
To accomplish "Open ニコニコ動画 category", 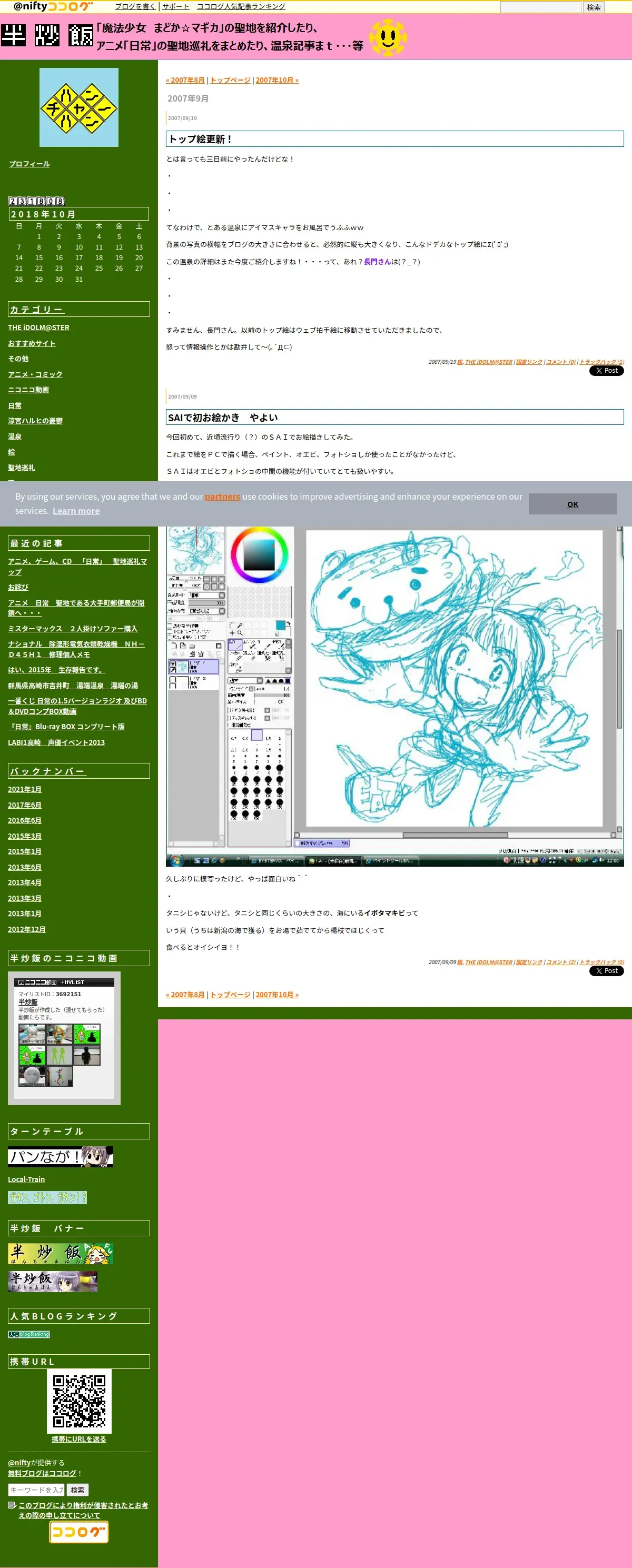I will [x=28, y=390].
